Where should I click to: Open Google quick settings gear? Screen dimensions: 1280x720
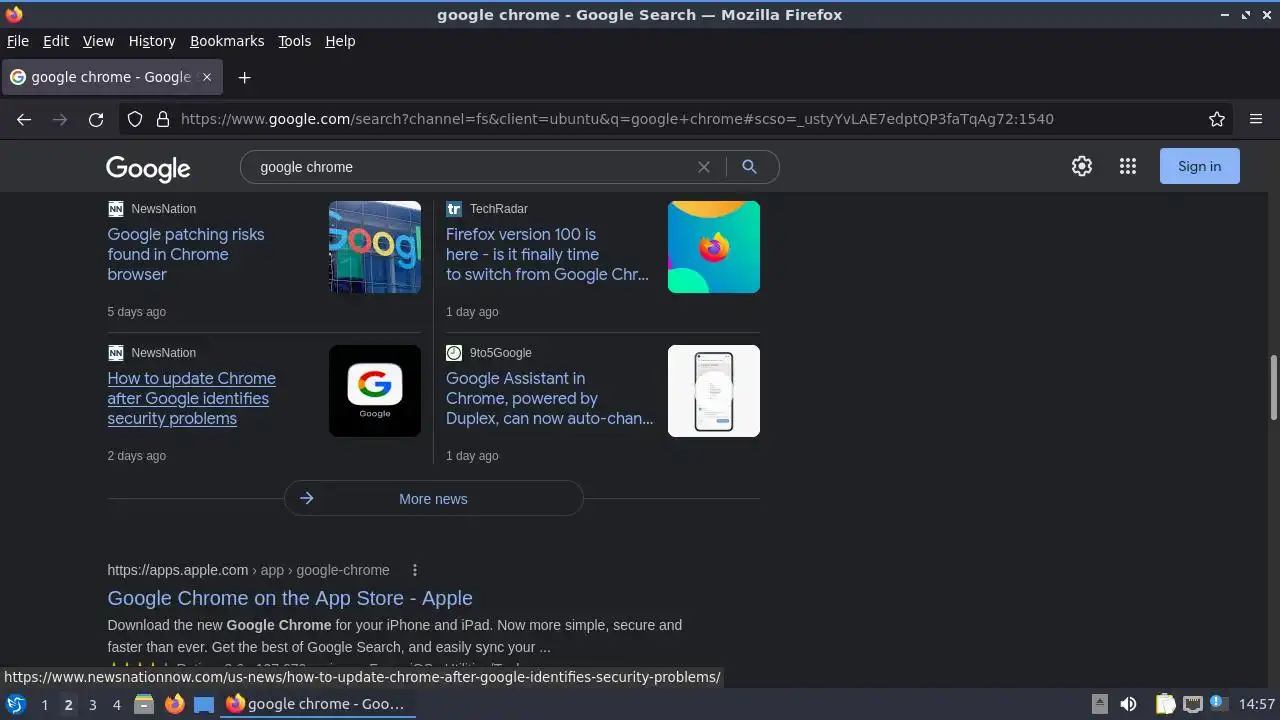point(1082,166)
